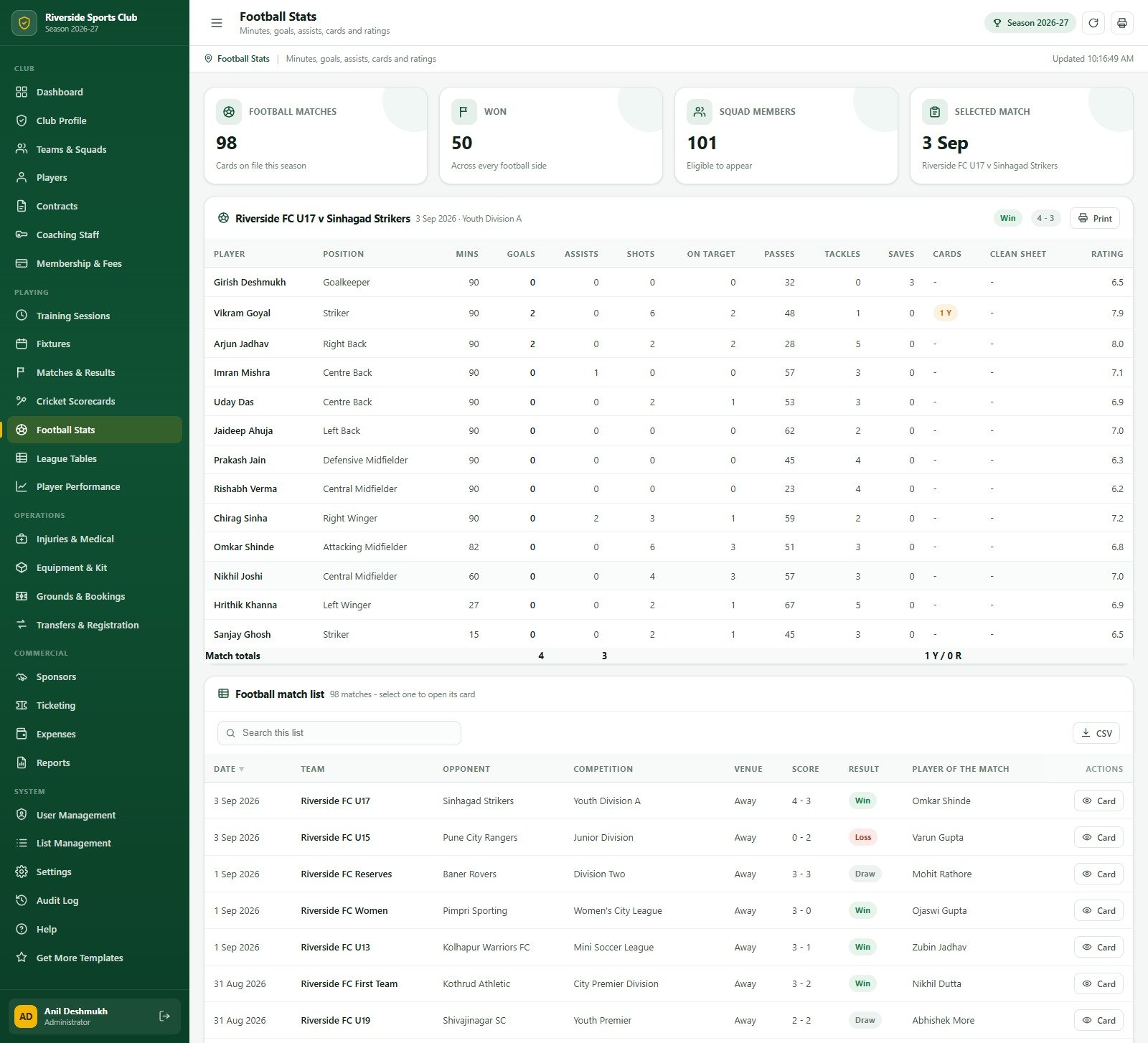
Task: Open Reports in the sidebar
Action: coord(95,763)
